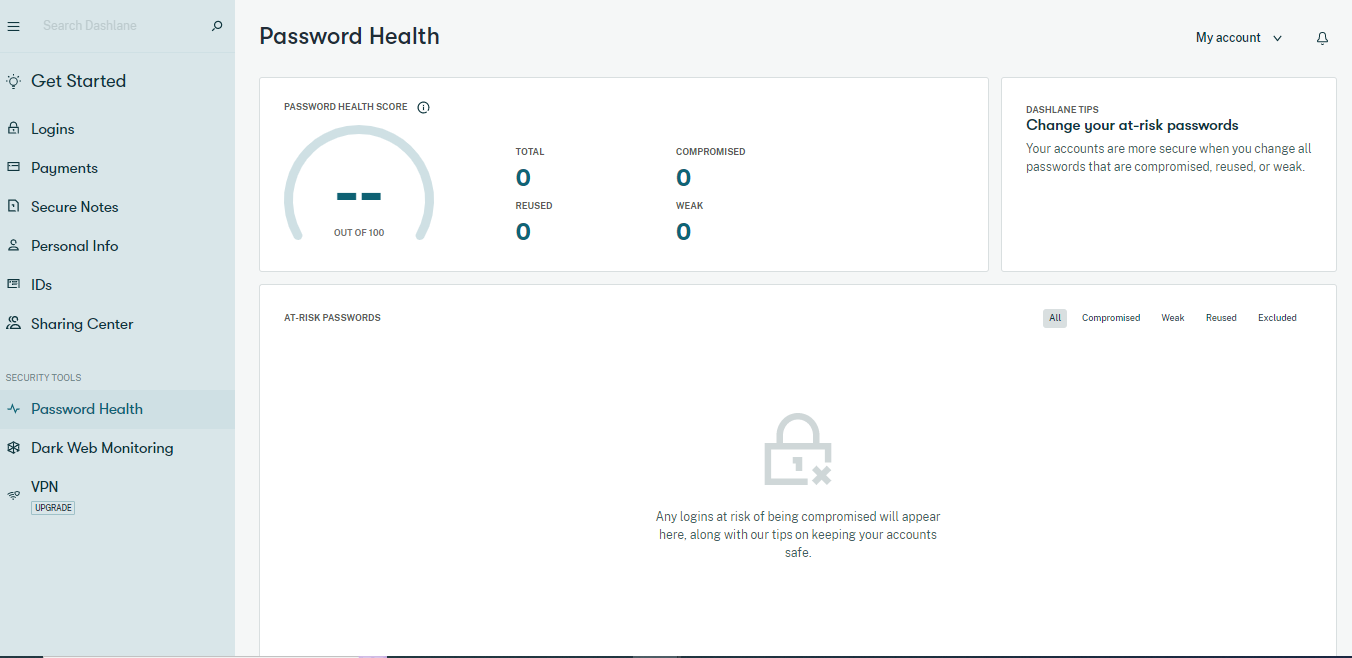Click the VPN UPGRADE badge
1352x658 pixels.
pos(53,508)
